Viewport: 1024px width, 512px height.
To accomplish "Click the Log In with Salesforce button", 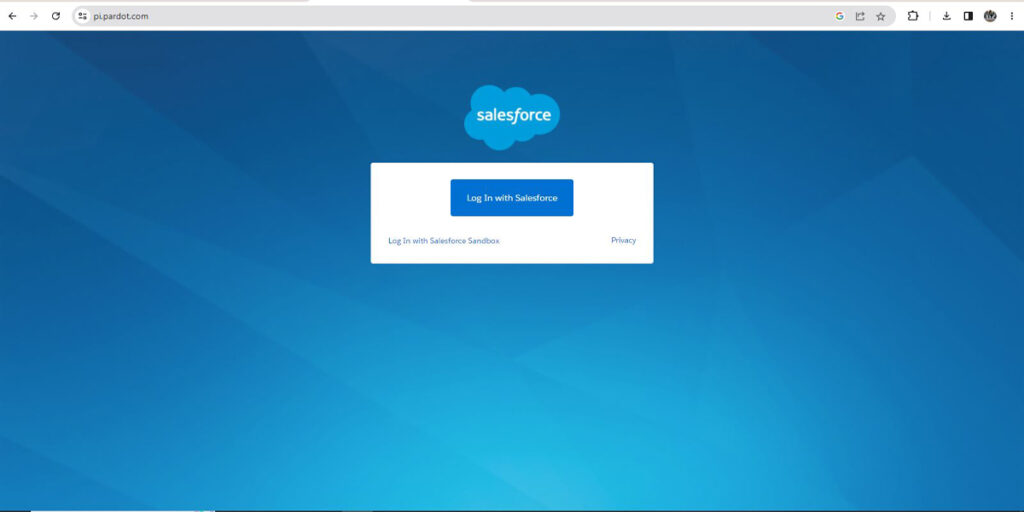I will tap(511, 198).
